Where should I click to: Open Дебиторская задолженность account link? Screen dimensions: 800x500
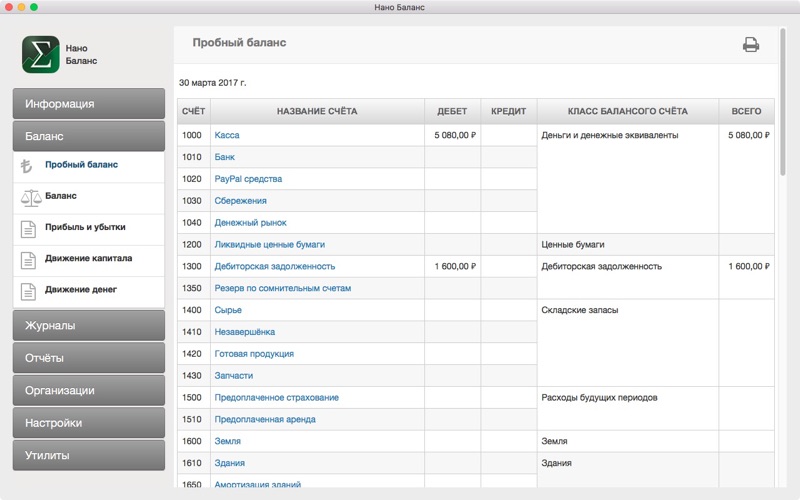pos(274,266)
